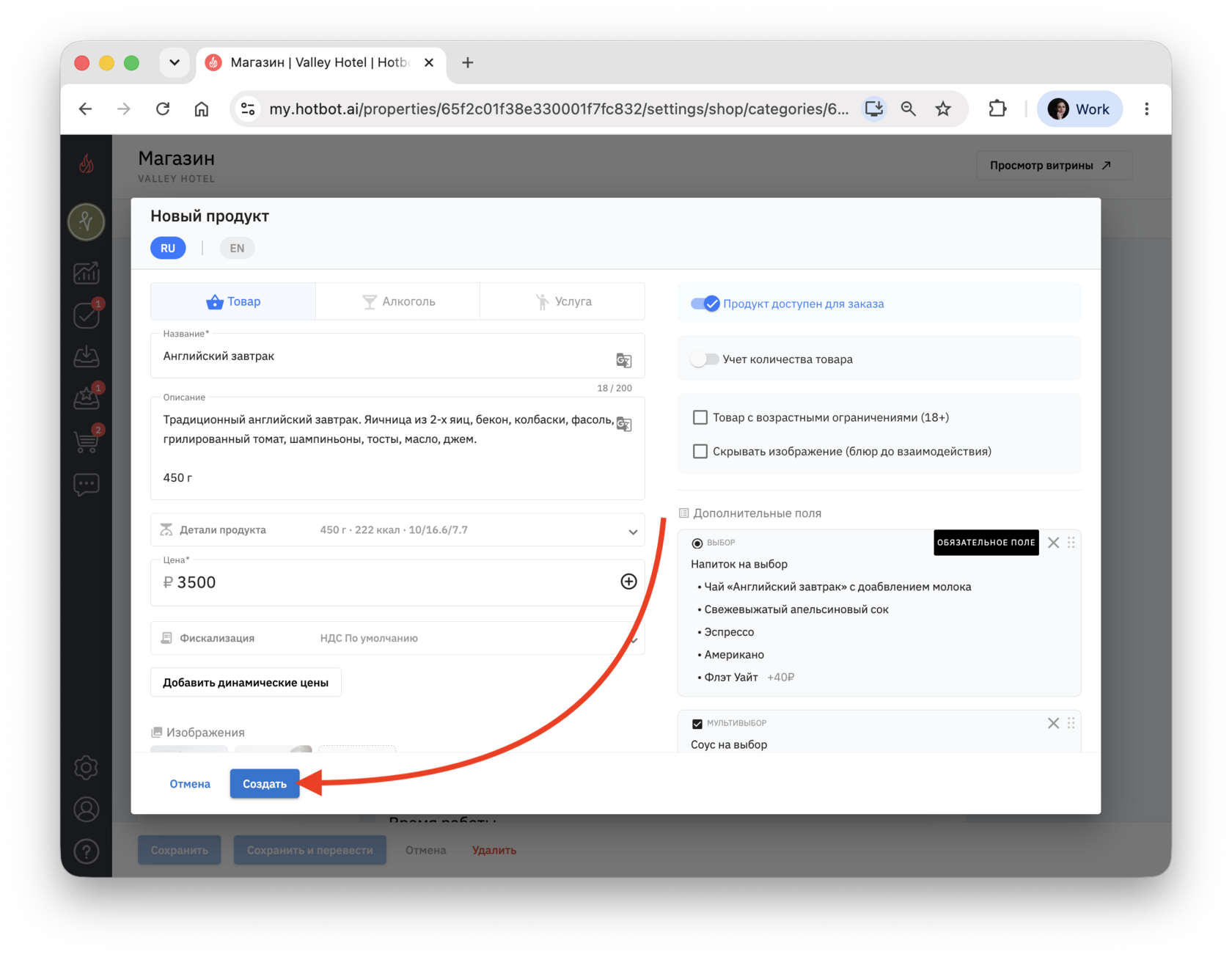Open the shopping cart sidebar icon

pos(87,441)
